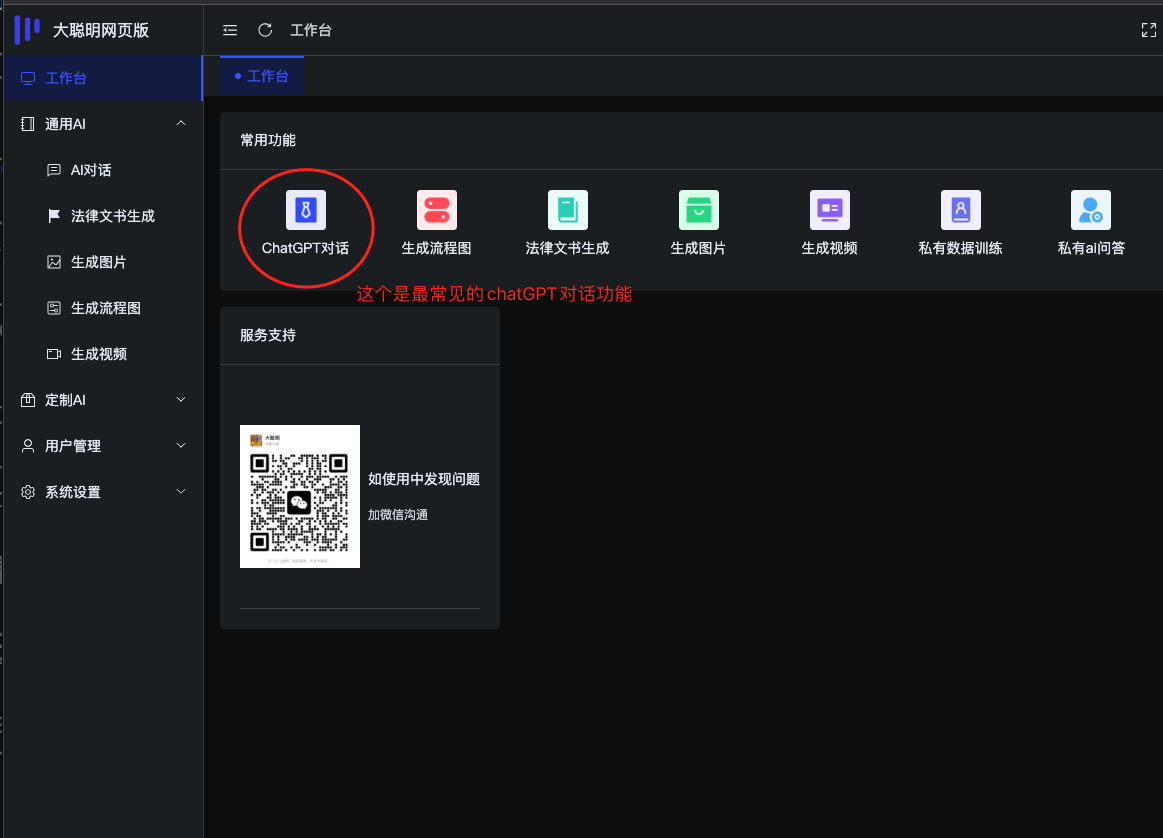Open 生成图片 from the sidebar
This screenshot has width=1163, height=838.
102,262
